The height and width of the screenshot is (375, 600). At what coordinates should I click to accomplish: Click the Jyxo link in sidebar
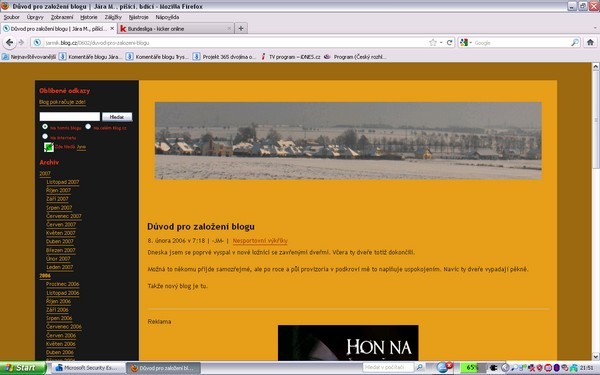point(81,147)
